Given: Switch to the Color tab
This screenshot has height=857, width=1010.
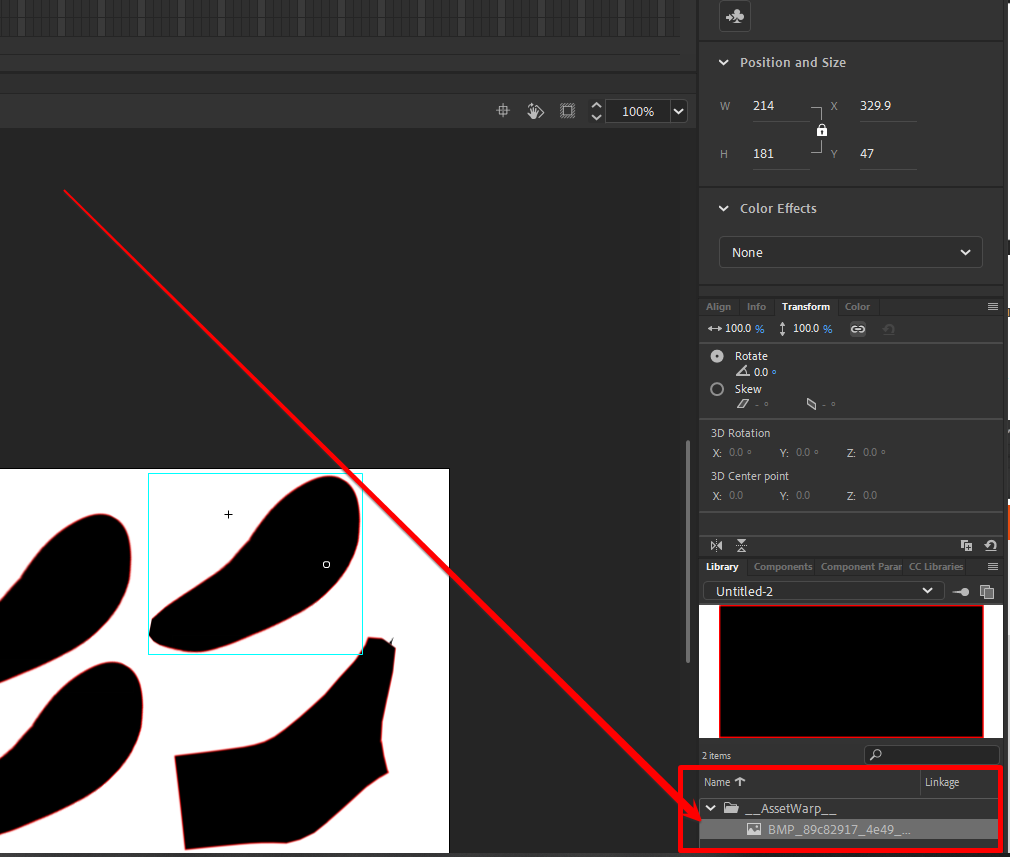Looking at the screenshot, I should [x=857, y=307].
